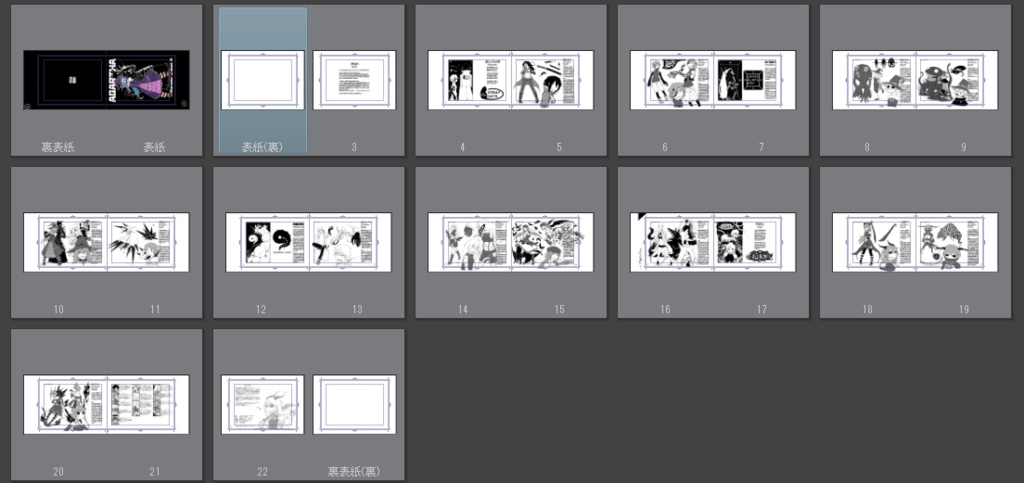The width and height of the screenshot is (1024, 483).
Task: Select page 12 thumbnail
Action: 267,242
